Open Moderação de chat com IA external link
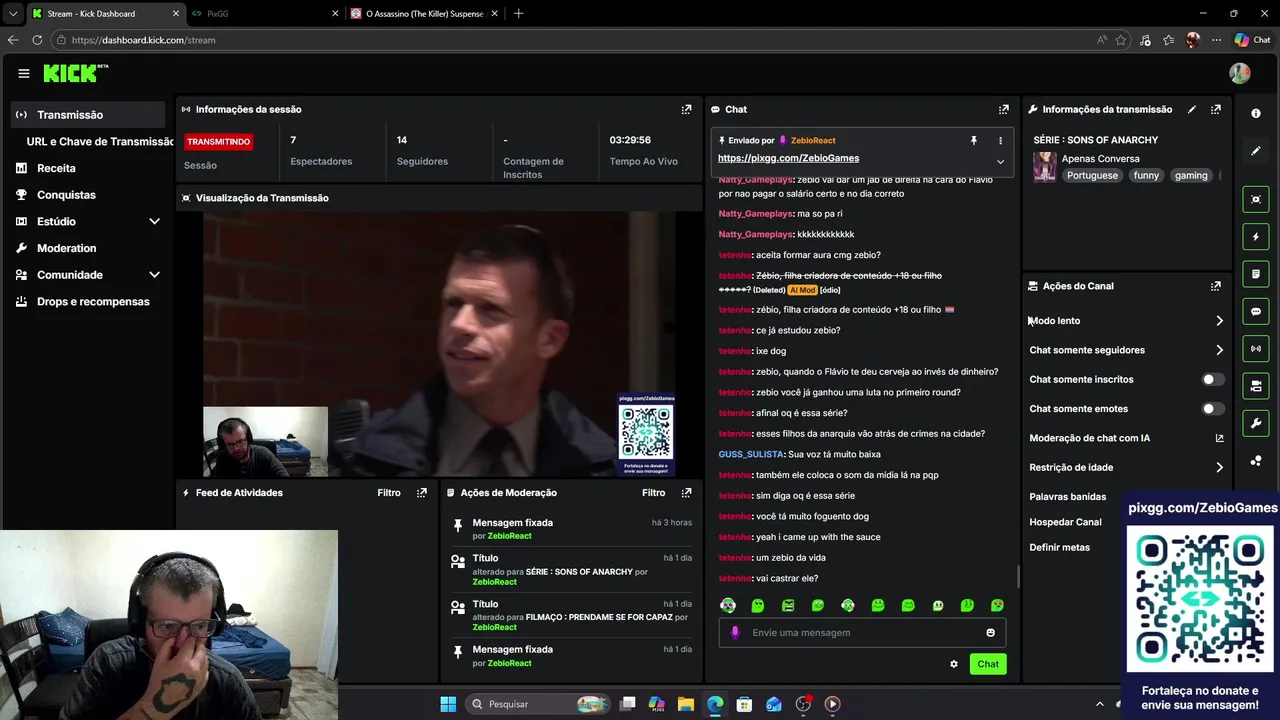This screenshot has height=720, width=1280. (1219, 438)
